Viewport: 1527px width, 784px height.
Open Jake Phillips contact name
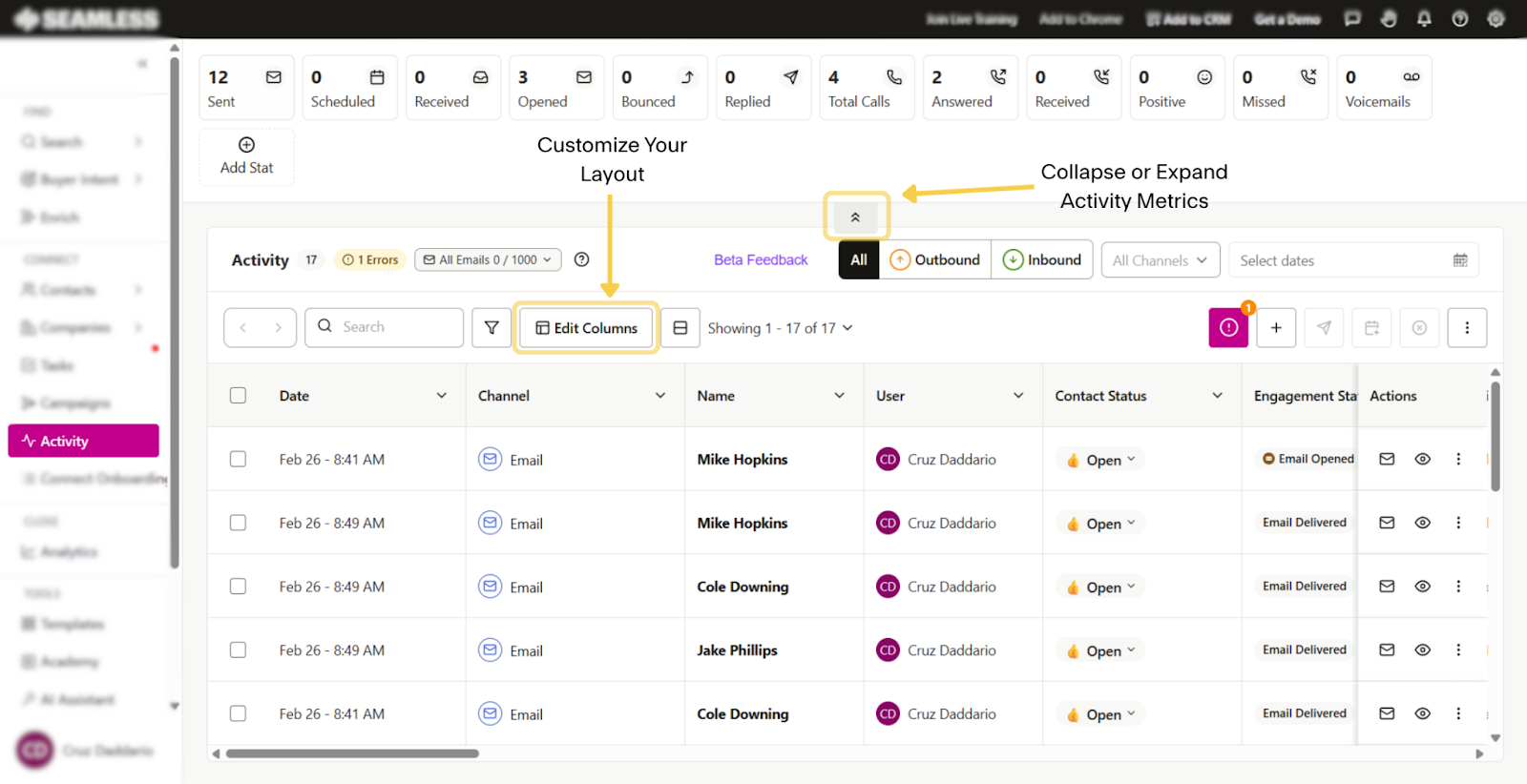[737, 650]
